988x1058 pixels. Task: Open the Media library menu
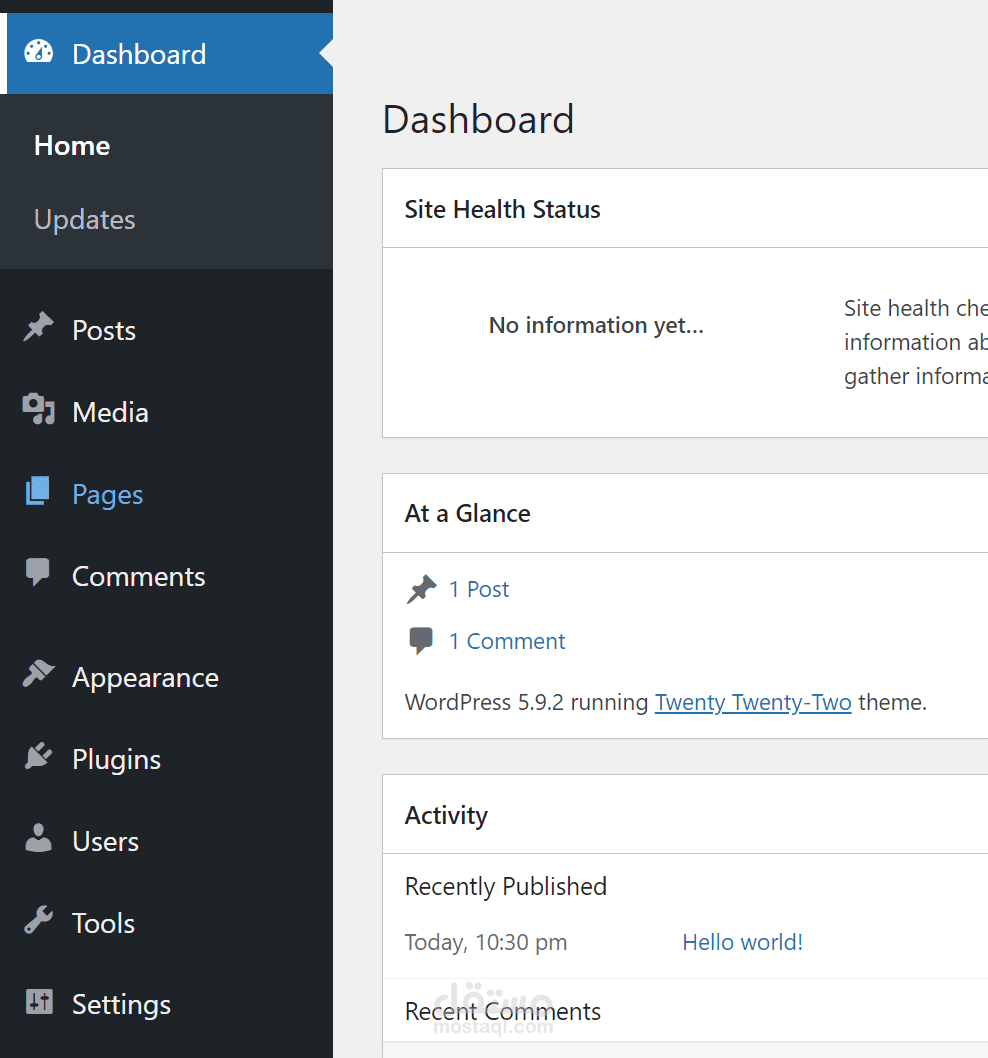111,412
